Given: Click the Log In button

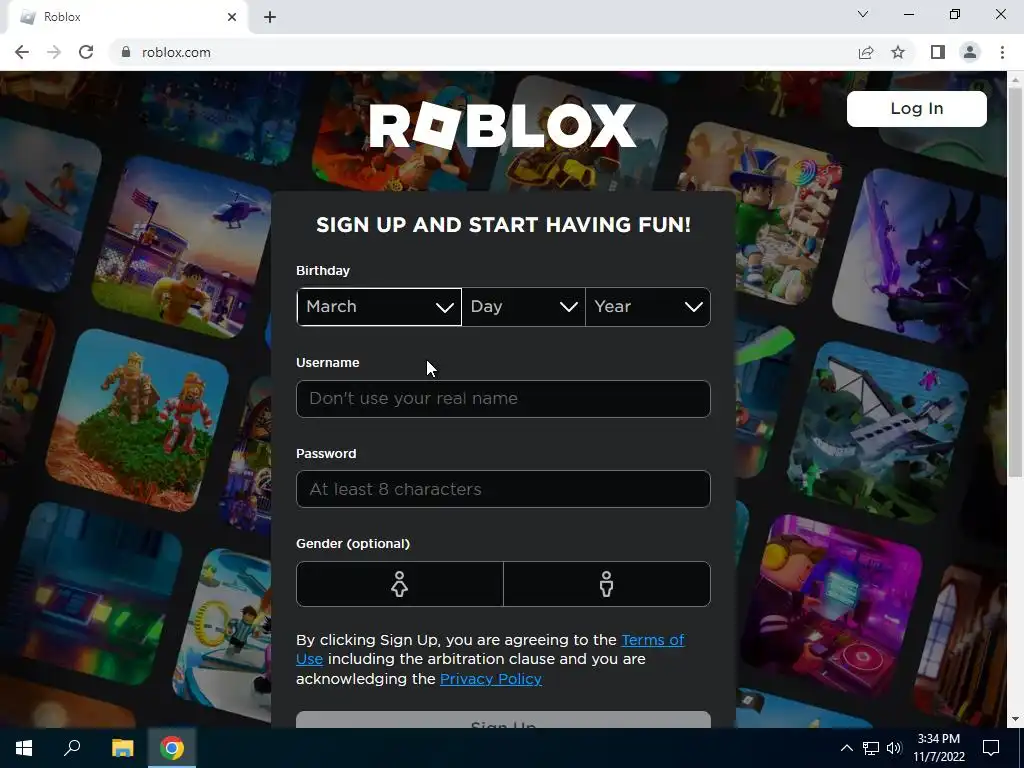Looking at the screenshot, I should click(x=916, y=108).
